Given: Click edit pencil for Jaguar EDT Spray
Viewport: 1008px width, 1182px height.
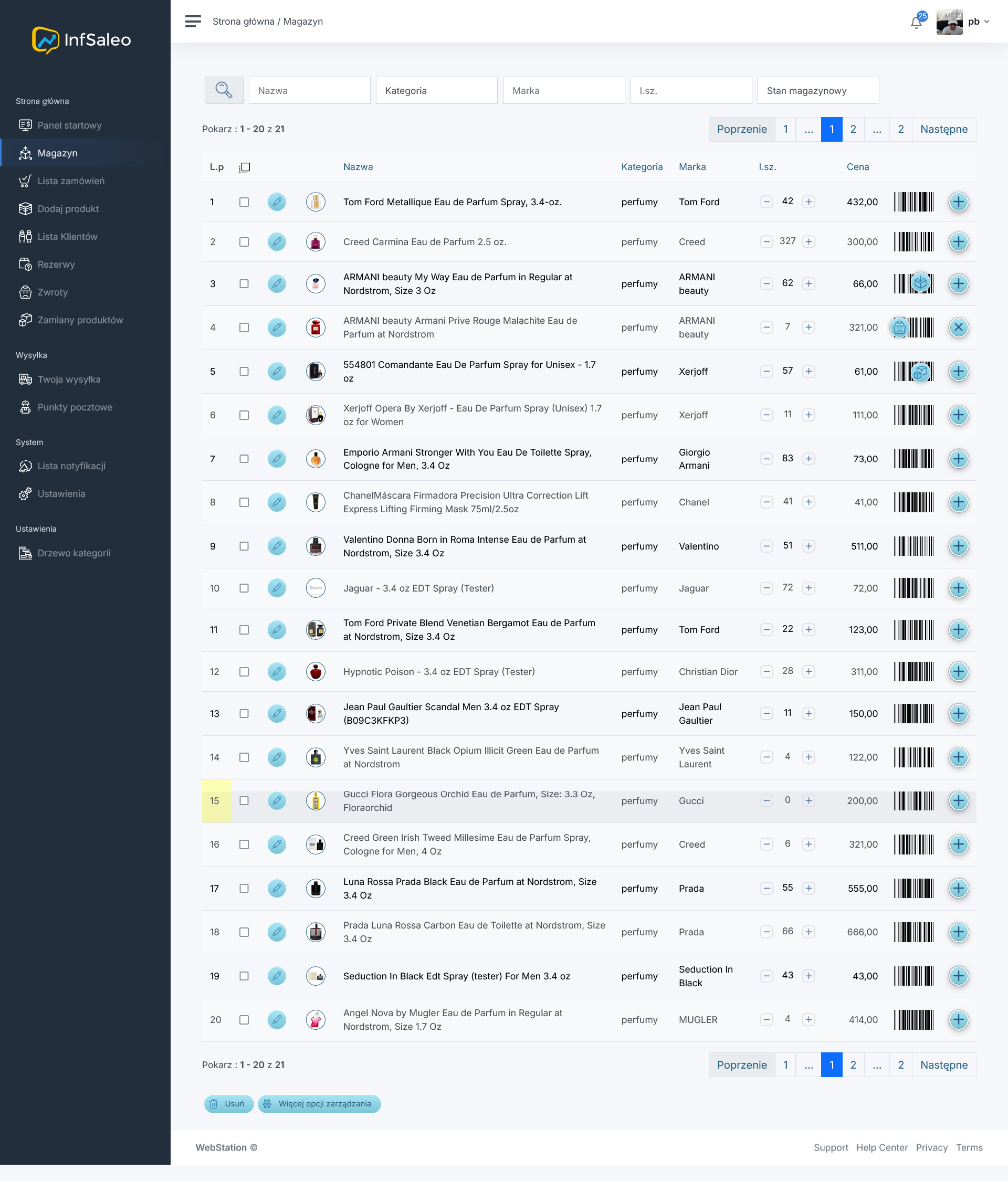Looking at the screenshot, I should (x=277, y=588).
